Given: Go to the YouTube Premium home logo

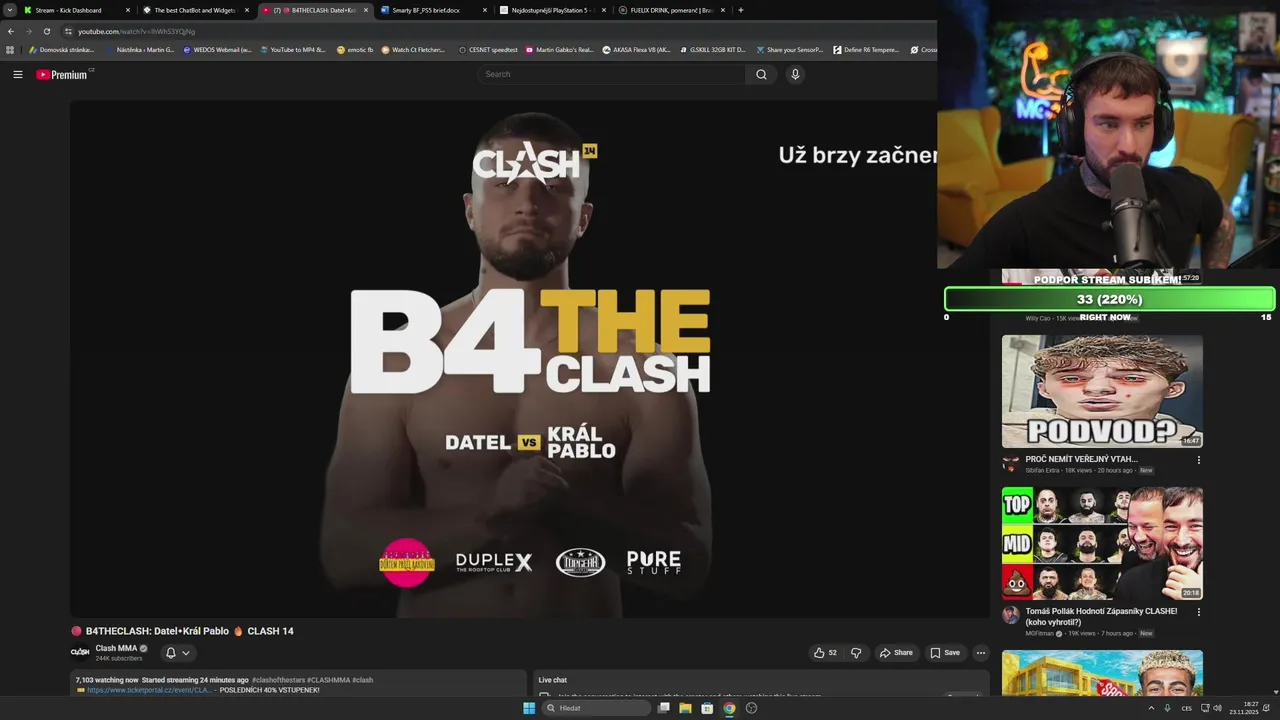Looking at the screenshot, I should coord(62,75).
